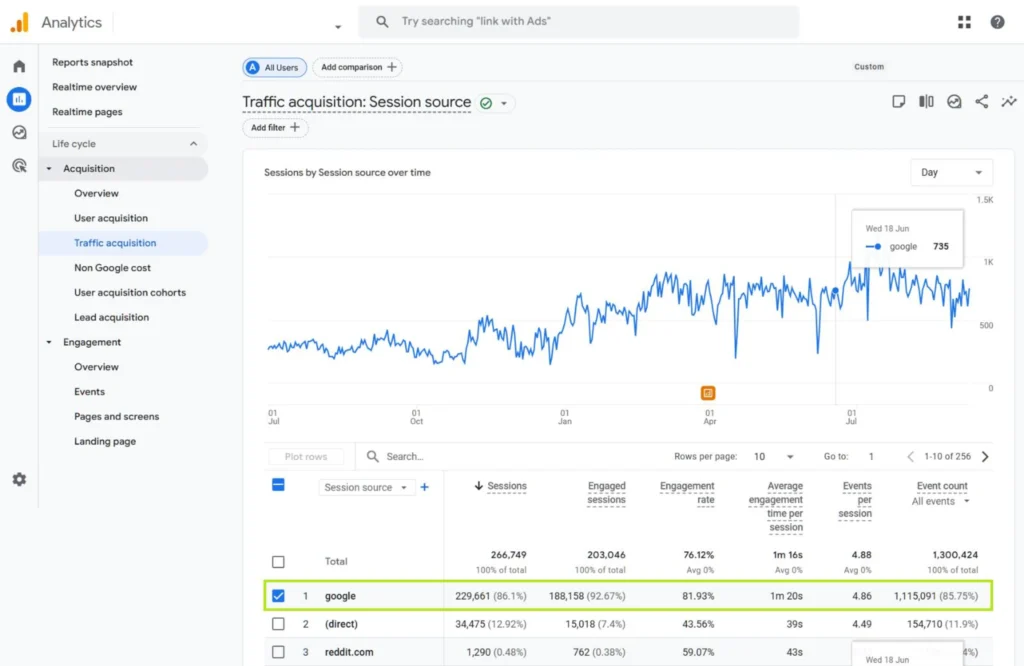The image size is (1024, 666).
Task: Open the Home icon in sidebar
Action: point(19,66)
